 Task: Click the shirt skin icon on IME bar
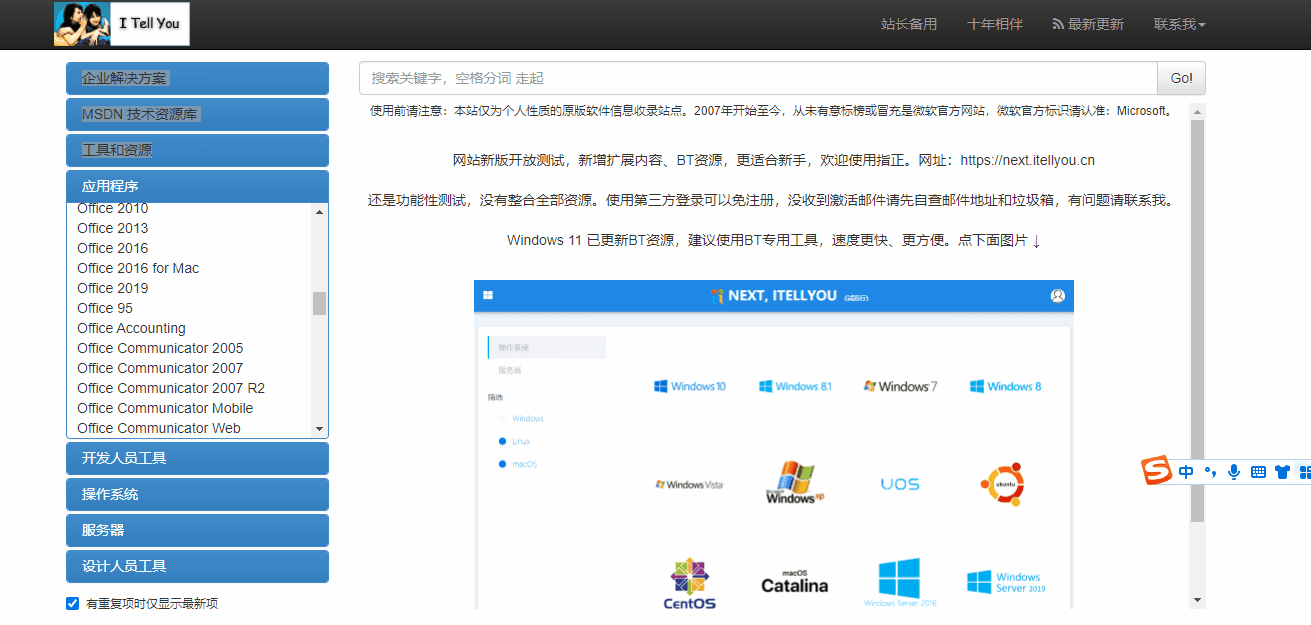click(1282, 472)
